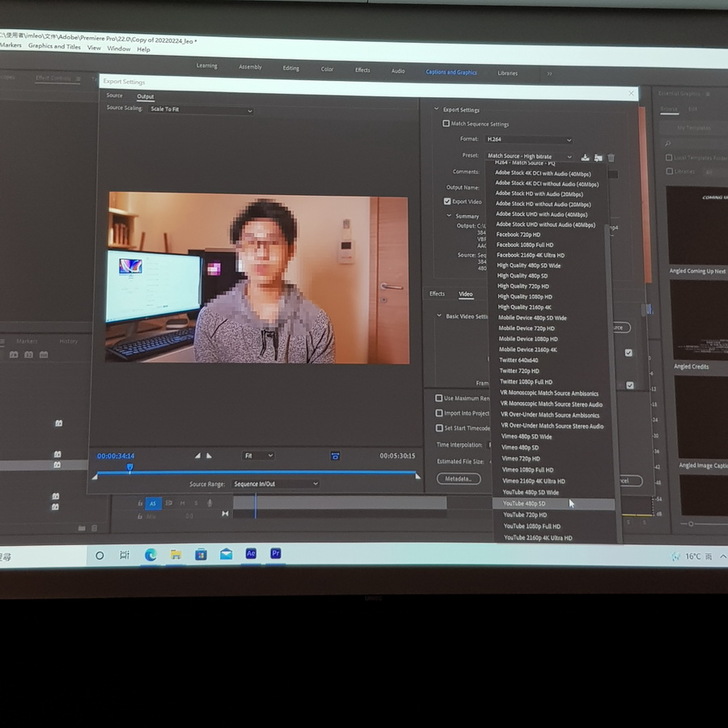The image size is (728, 728).
Task: Open the Graphics and Titles menu
Action: pyautogui.click(x=54, y=46)
